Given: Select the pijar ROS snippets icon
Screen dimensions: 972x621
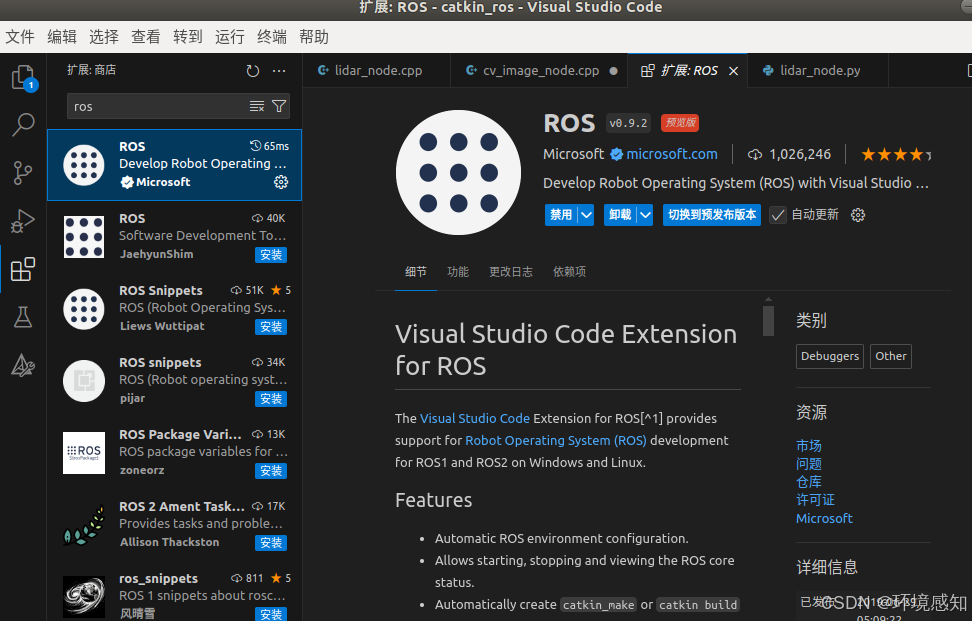Looking at the screenshot, I should (84, 381).
